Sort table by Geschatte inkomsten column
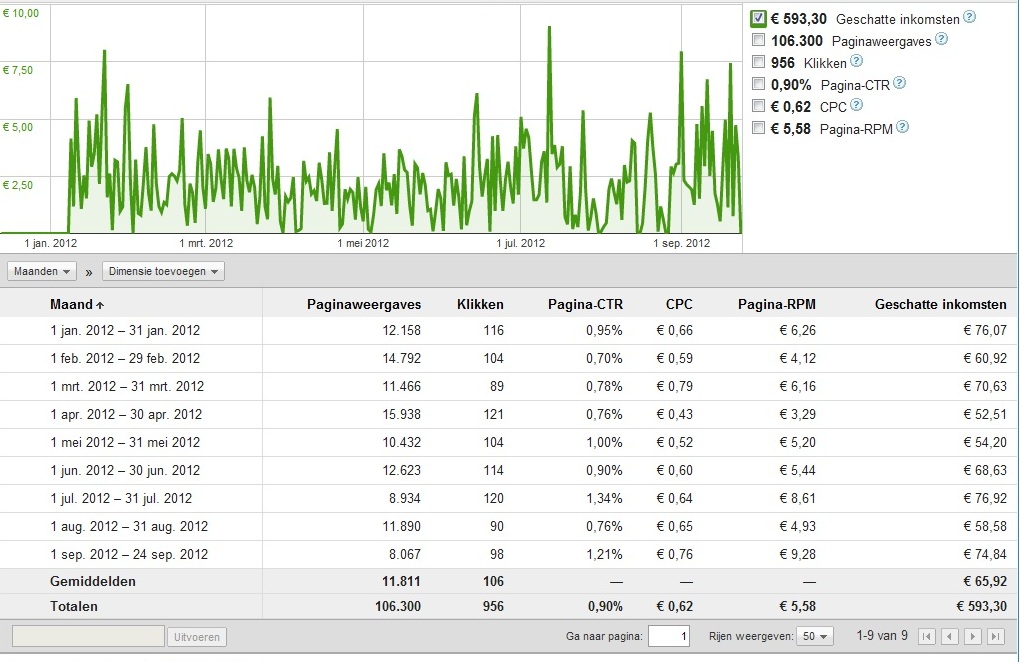Image resolution: width=1020 pixels, height=662 pixels. (x=941, y=304)
